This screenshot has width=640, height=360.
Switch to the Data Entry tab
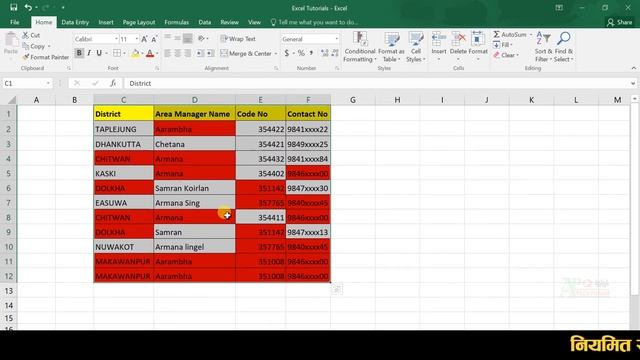pos(75,22)
